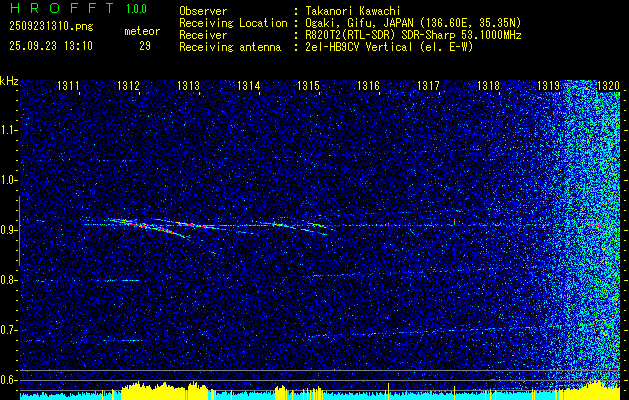Image resolution: width=629 pixels, height=400 pixels.
Task: Click the meteor count value 29
Action: point(145,46)
